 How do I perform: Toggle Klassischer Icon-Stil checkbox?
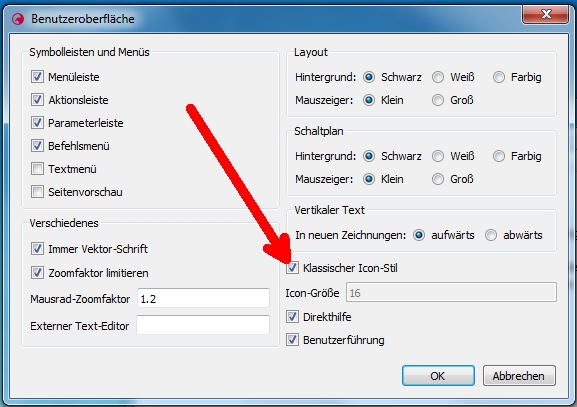coord(293,268)
